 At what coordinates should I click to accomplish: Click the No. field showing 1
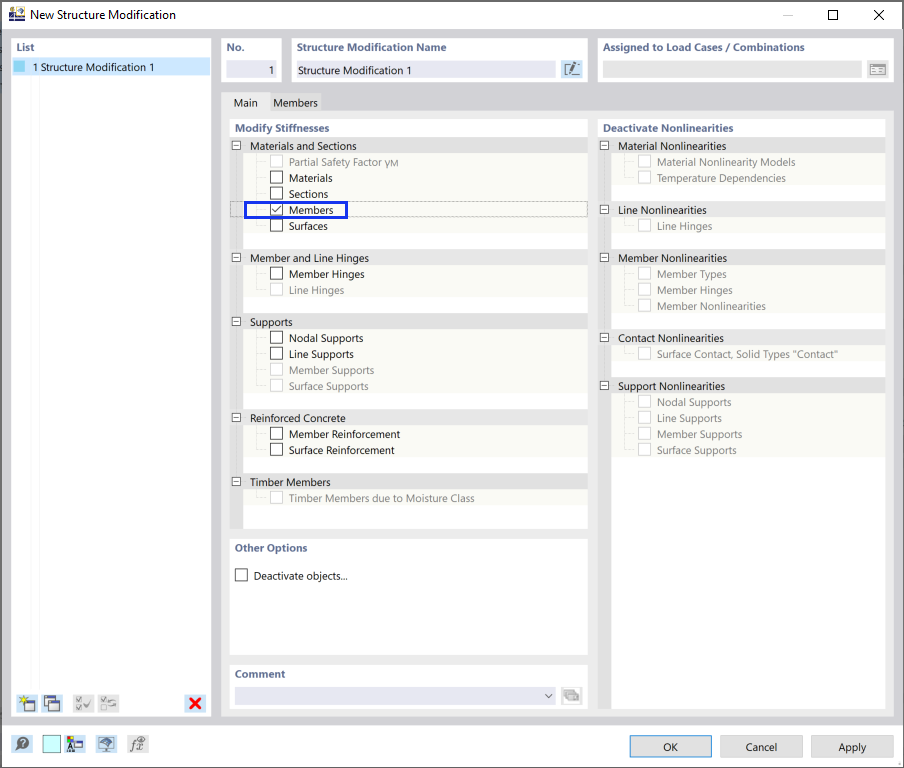pyautogui.click(x=251, y=70)
